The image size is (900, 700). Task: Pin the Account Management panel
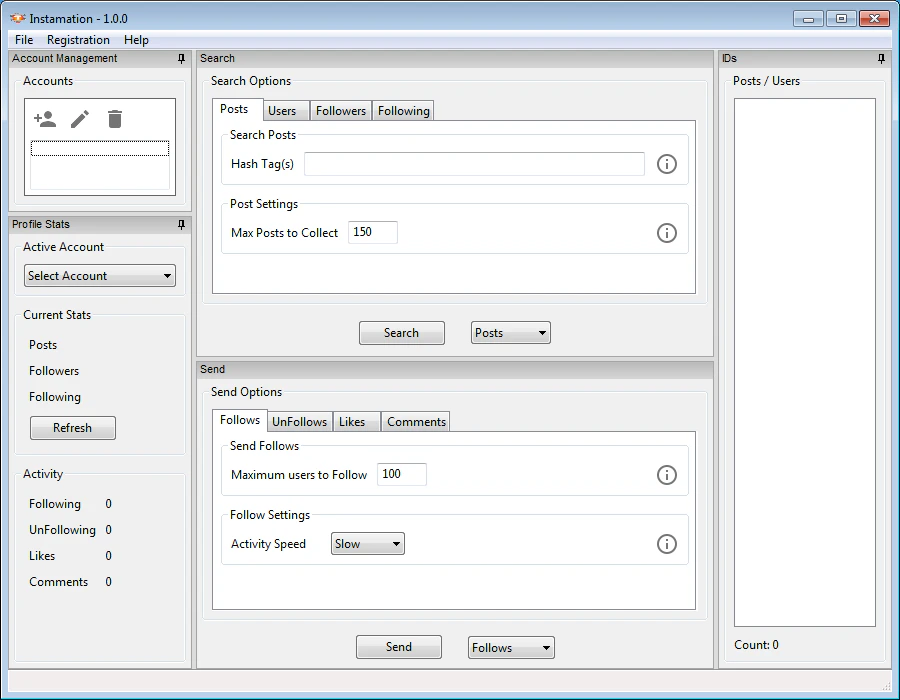pyautogui.click(x=181, y=59)
